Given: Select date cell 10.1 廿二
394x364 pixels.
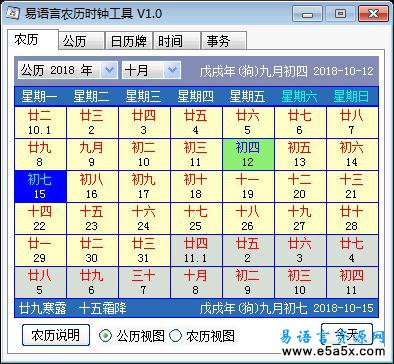Looking at the screenshot, I should point(40,122).
